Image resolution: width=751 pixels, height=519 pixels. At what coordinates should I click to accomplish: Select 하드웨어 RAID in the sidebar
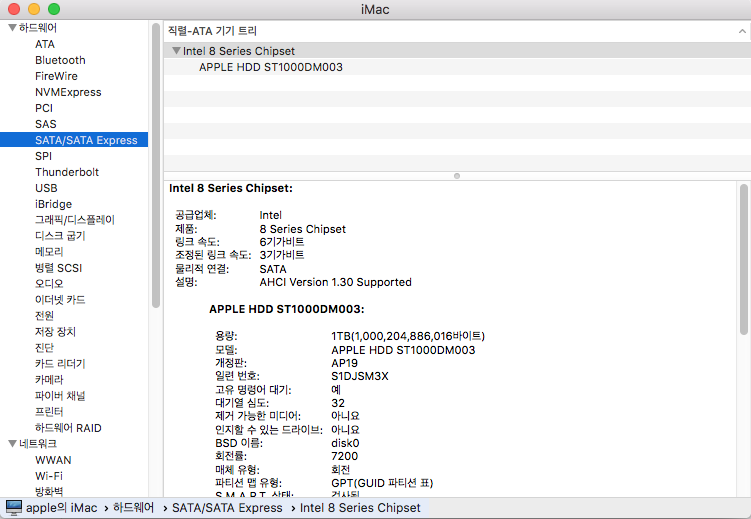[x=69, y=428]
